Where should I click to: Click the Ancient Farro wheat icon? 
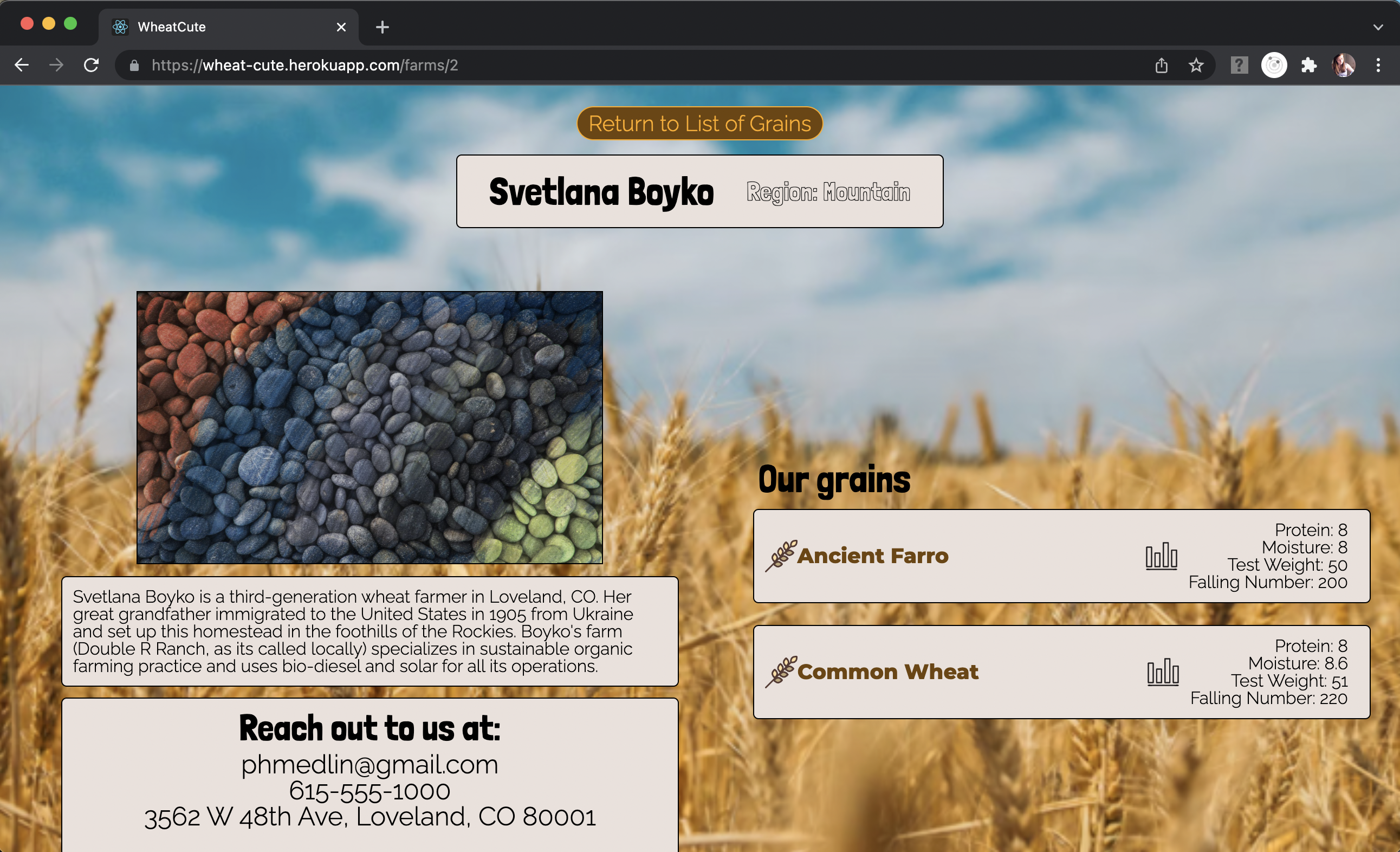click(781, 556)
